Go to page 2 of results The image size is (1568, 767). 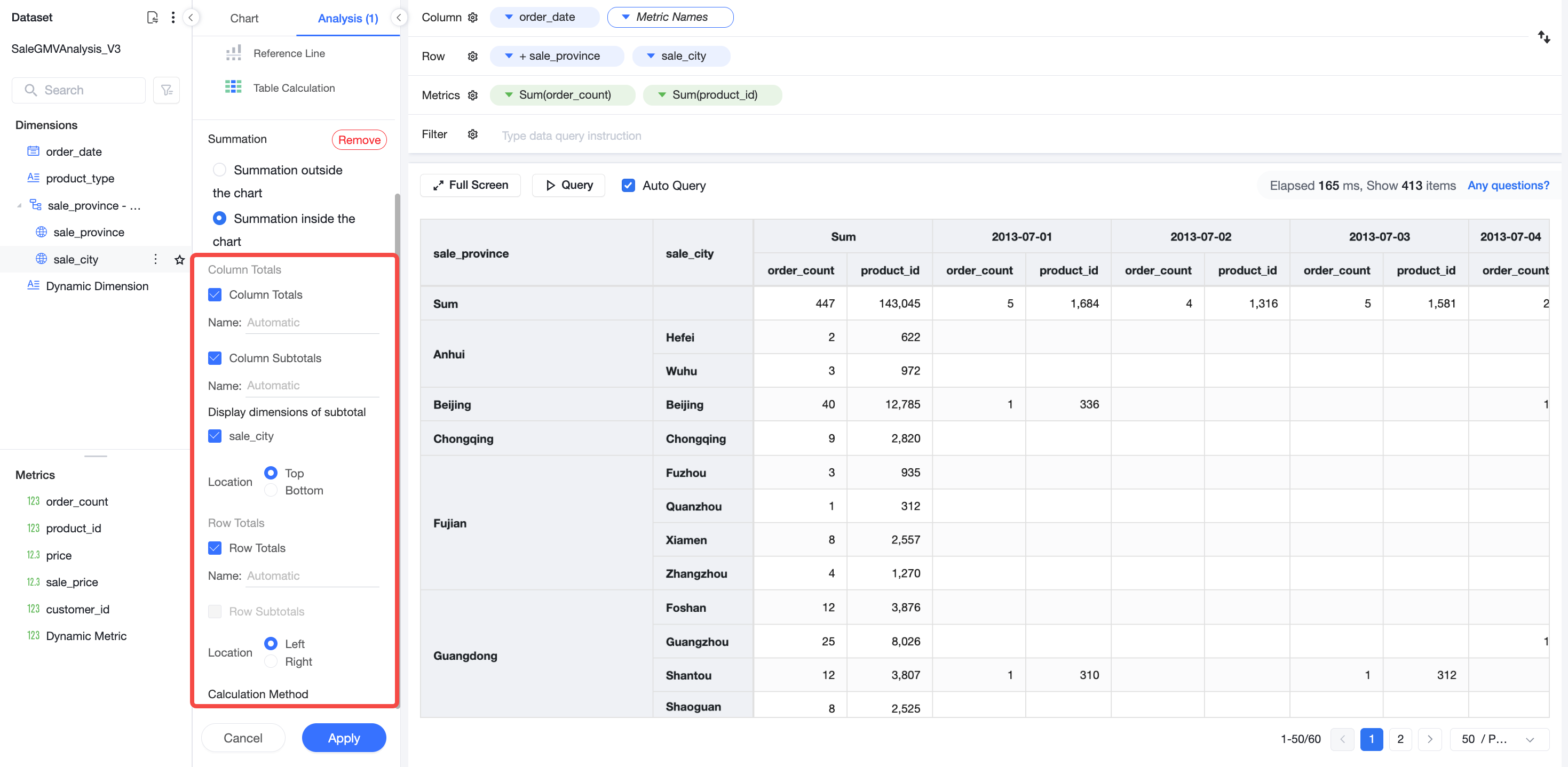click(1400, 739)
